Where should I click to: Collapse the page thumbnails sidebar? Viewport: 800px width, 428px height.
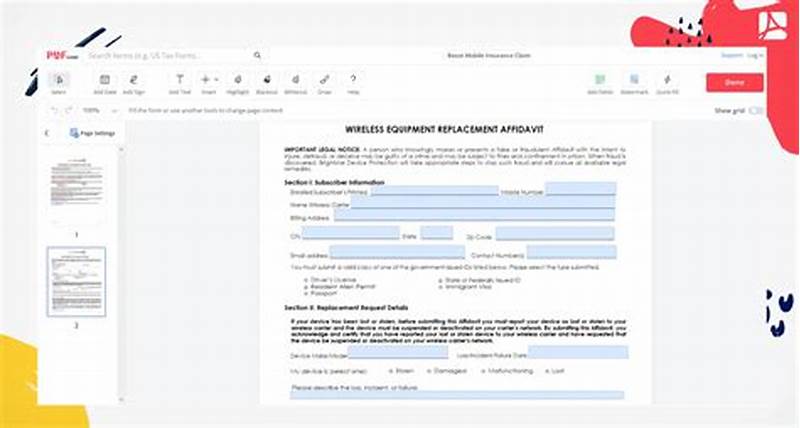click(47, 133)
